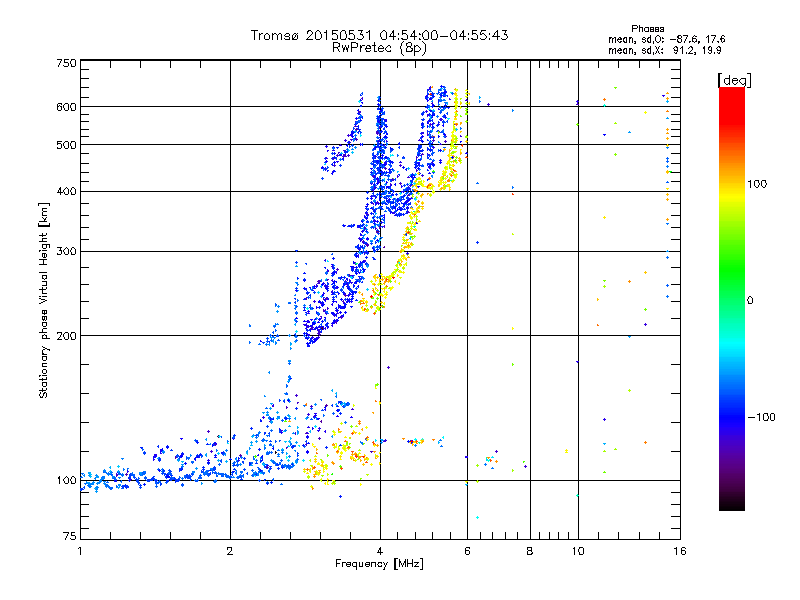Viewport: 800px width, 600px height.
Task: Click the x-axis tick label '10'
Action: click(578, 551)
